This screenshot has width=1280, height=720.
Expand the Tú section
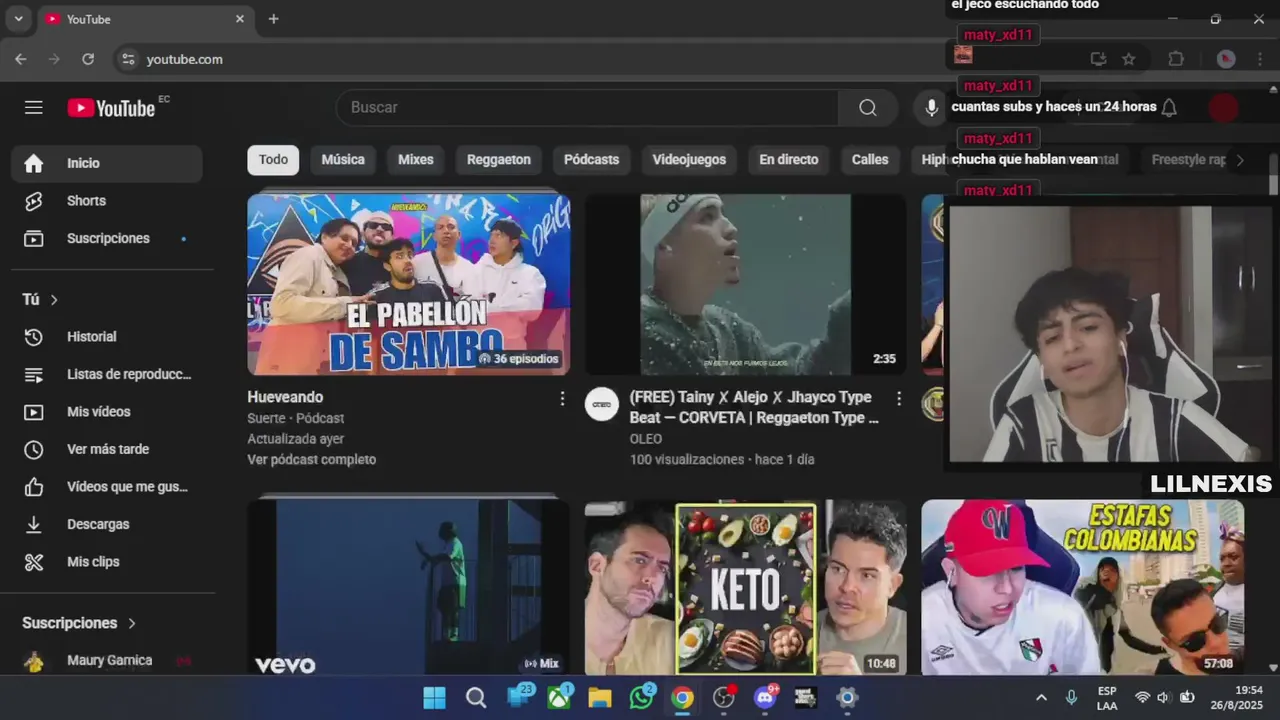(x=41, y=299)
